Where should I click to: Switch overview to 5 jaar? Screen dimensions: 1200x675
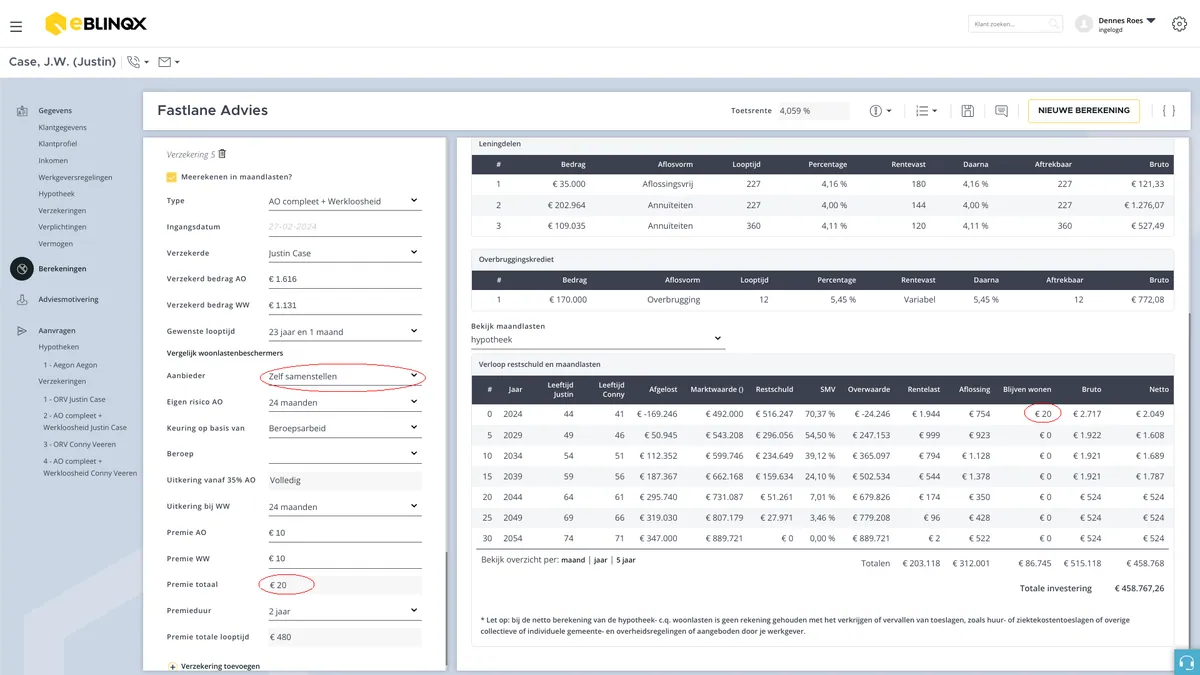point(625,560)
